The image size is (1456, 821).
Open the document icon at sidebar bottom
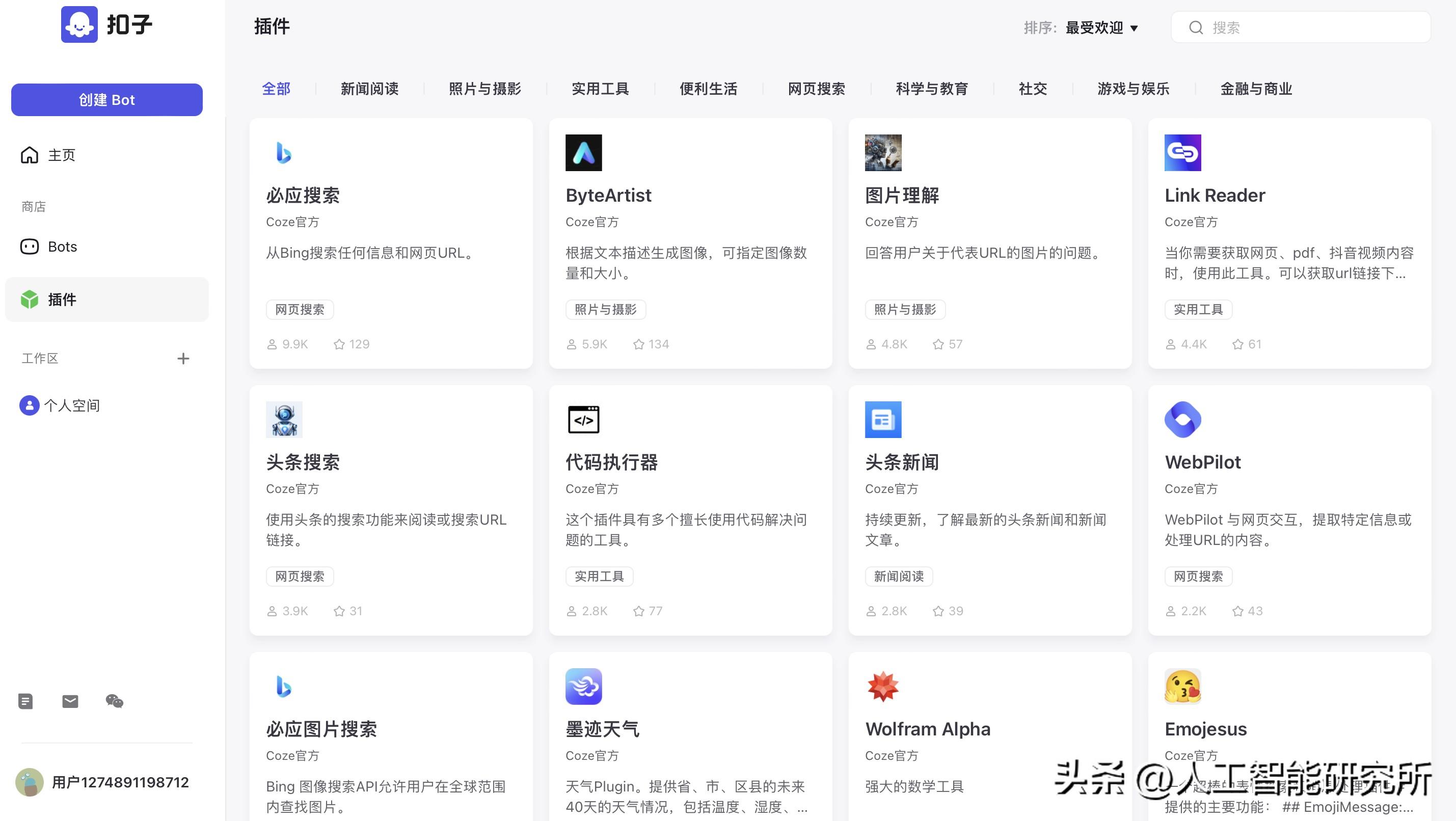25,701
